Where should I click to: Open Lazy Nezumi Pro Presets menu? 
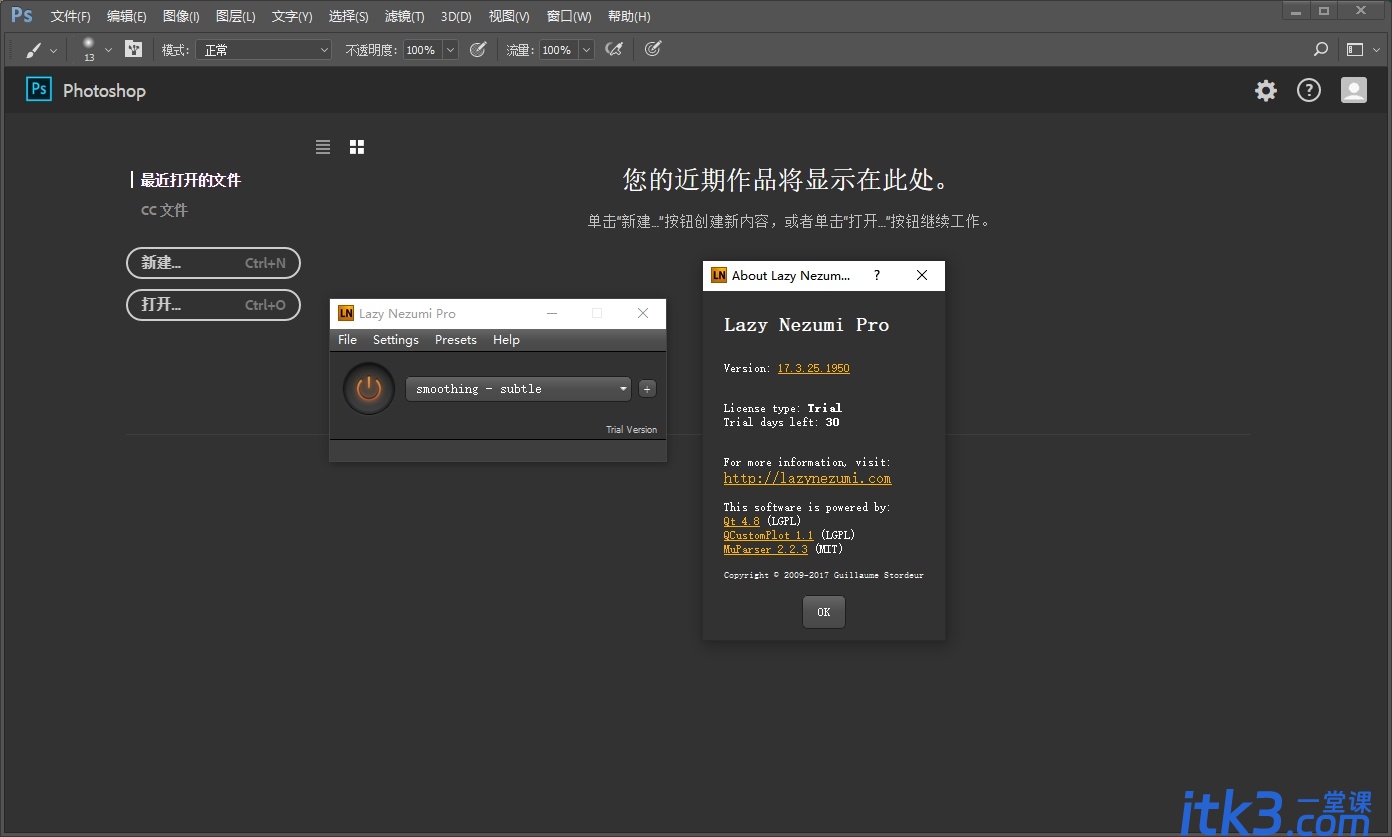coord(456,340)
